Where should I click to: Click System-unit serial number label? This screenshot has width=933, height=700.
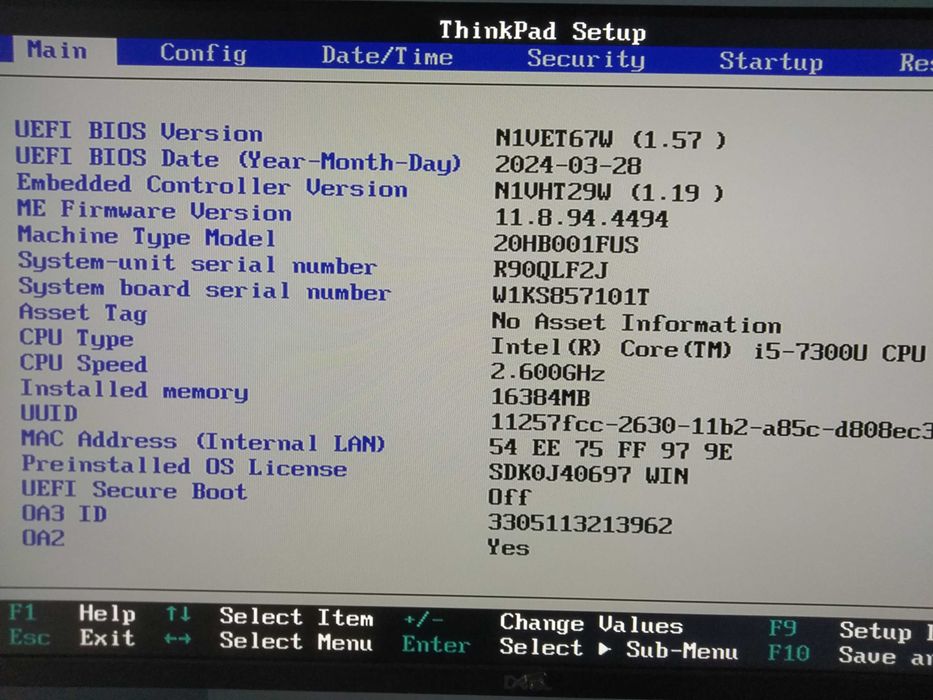pos(198,263)
